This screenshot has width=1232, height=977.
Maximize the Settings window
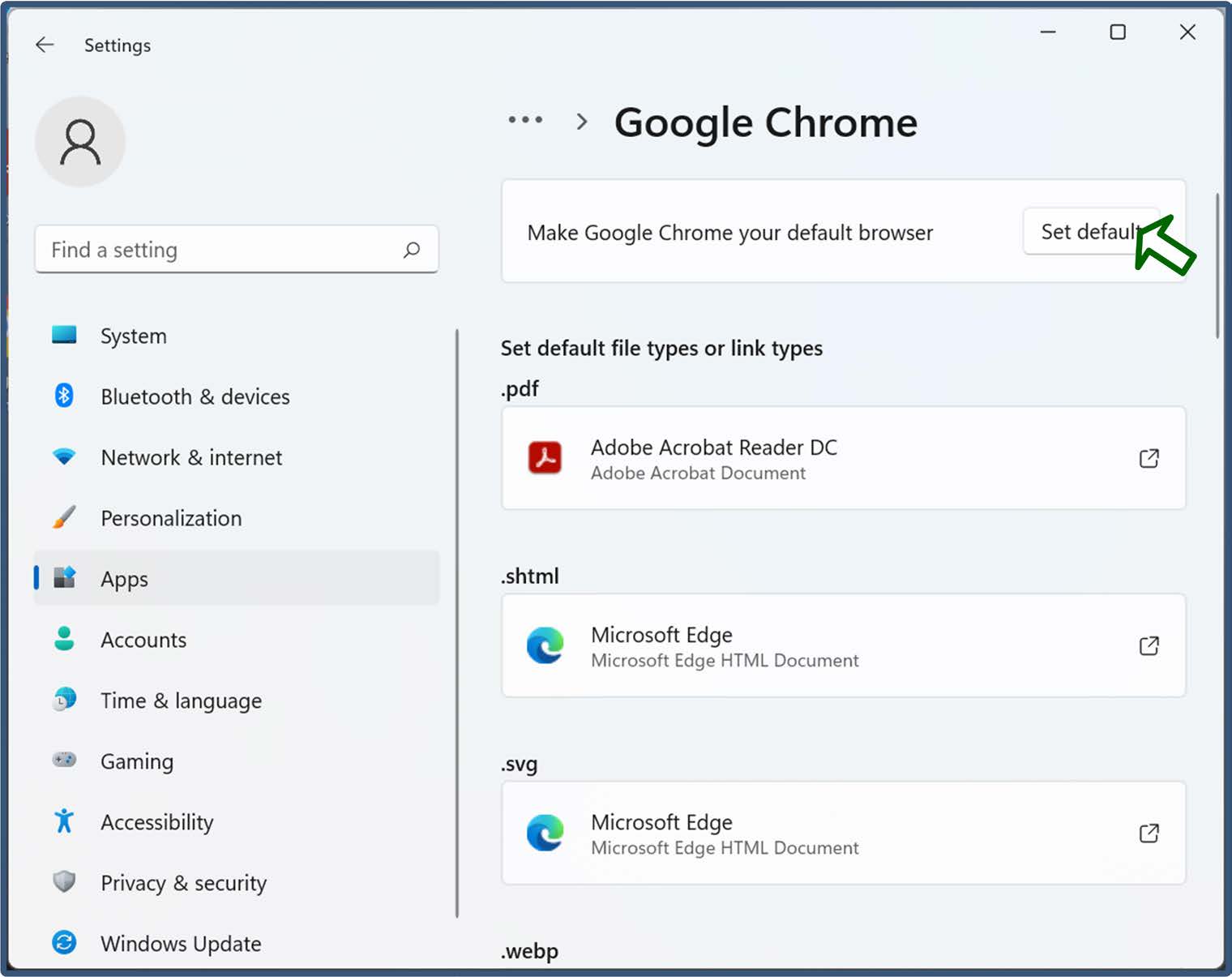point(1118,32)
